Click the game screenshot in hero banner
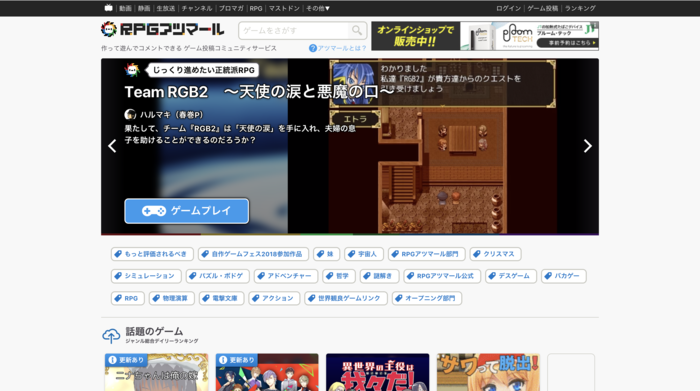The image size is (700, 391). [443, 146]
